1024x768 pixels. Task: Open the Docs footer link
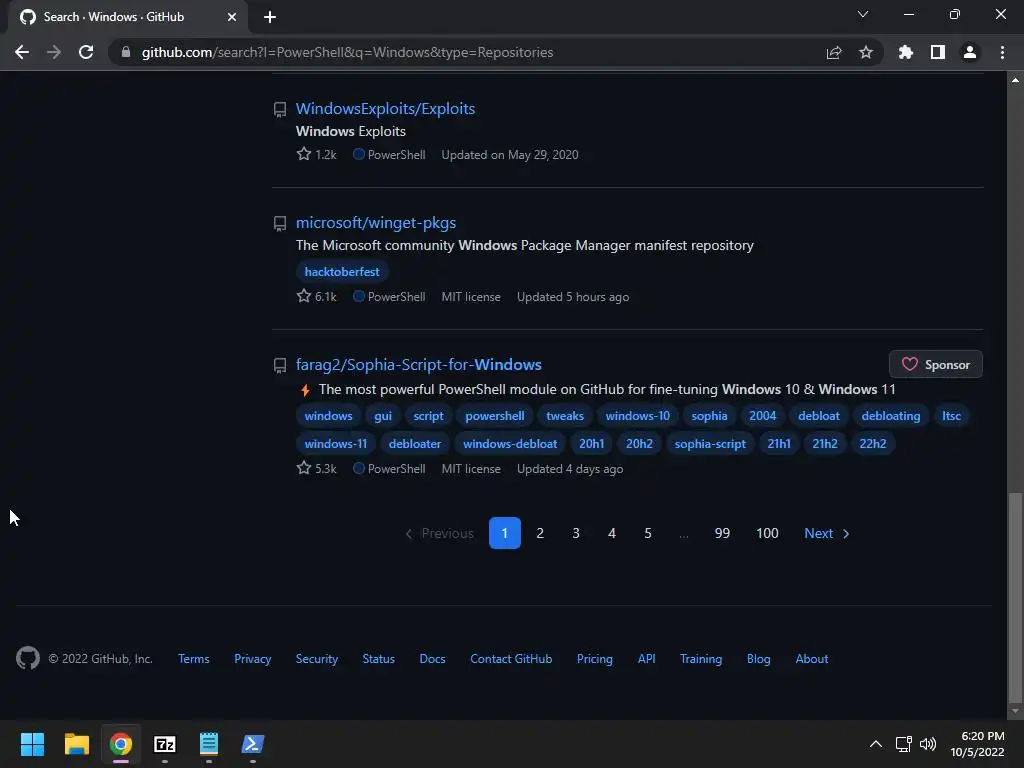432,658
